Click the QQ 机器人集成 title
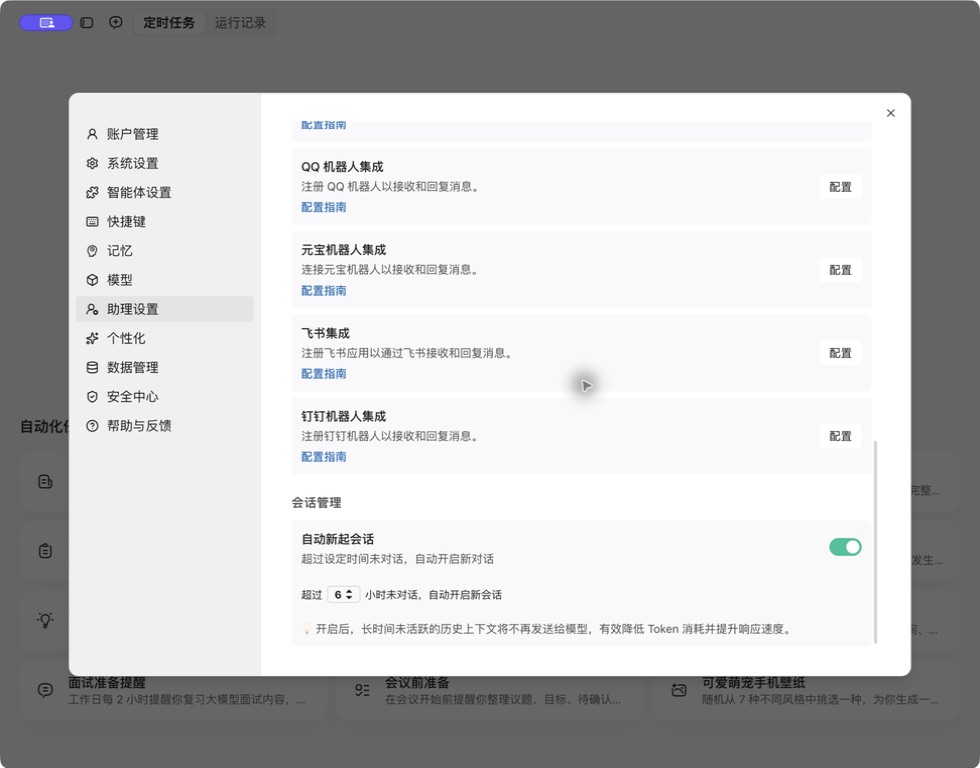Screen dimensions: 980x768 [x=342, y=167]
